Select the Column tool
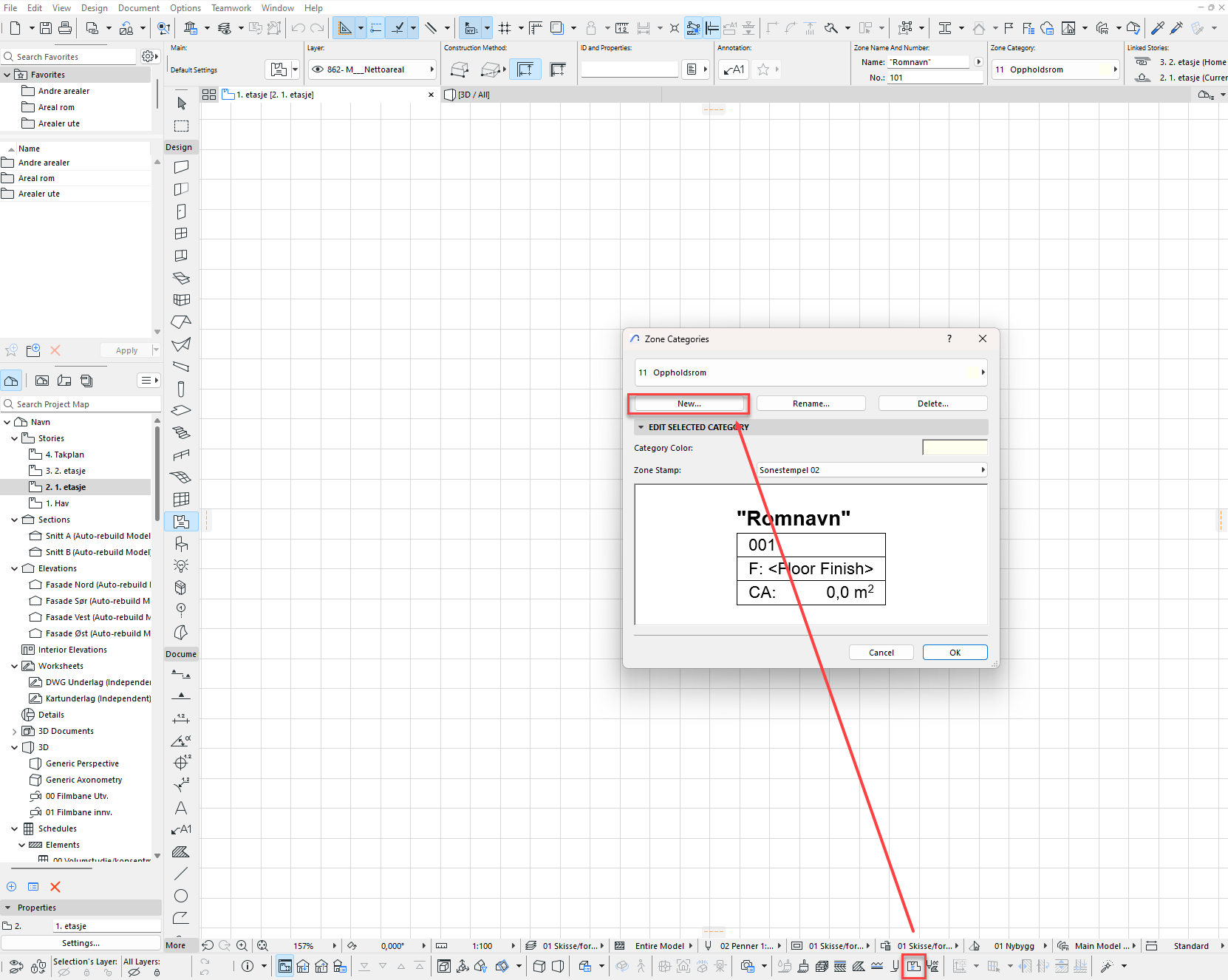This screenshot has height=980, width=1228. tap(181, 389)
